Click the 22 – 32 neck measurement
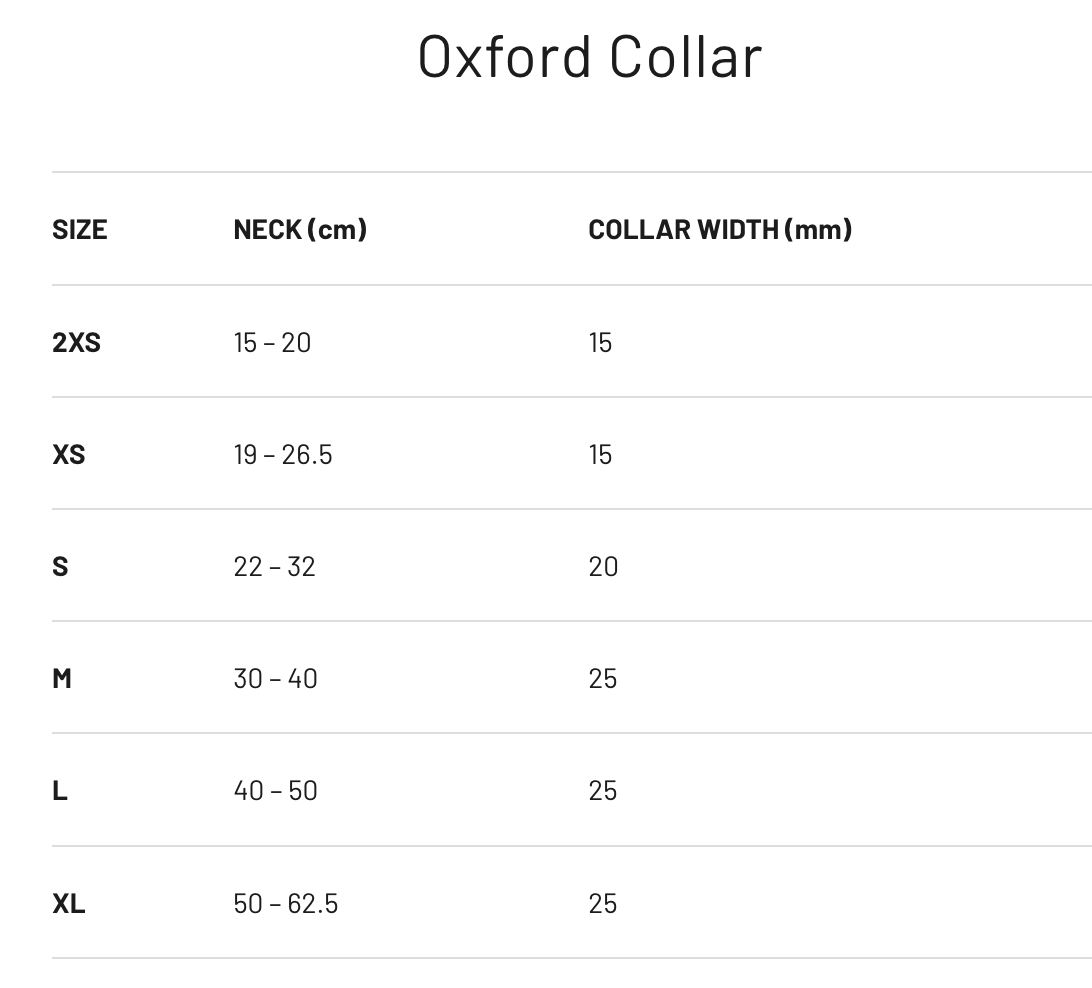The width and height of the screenshot is (1092, 988). point(274,566)
